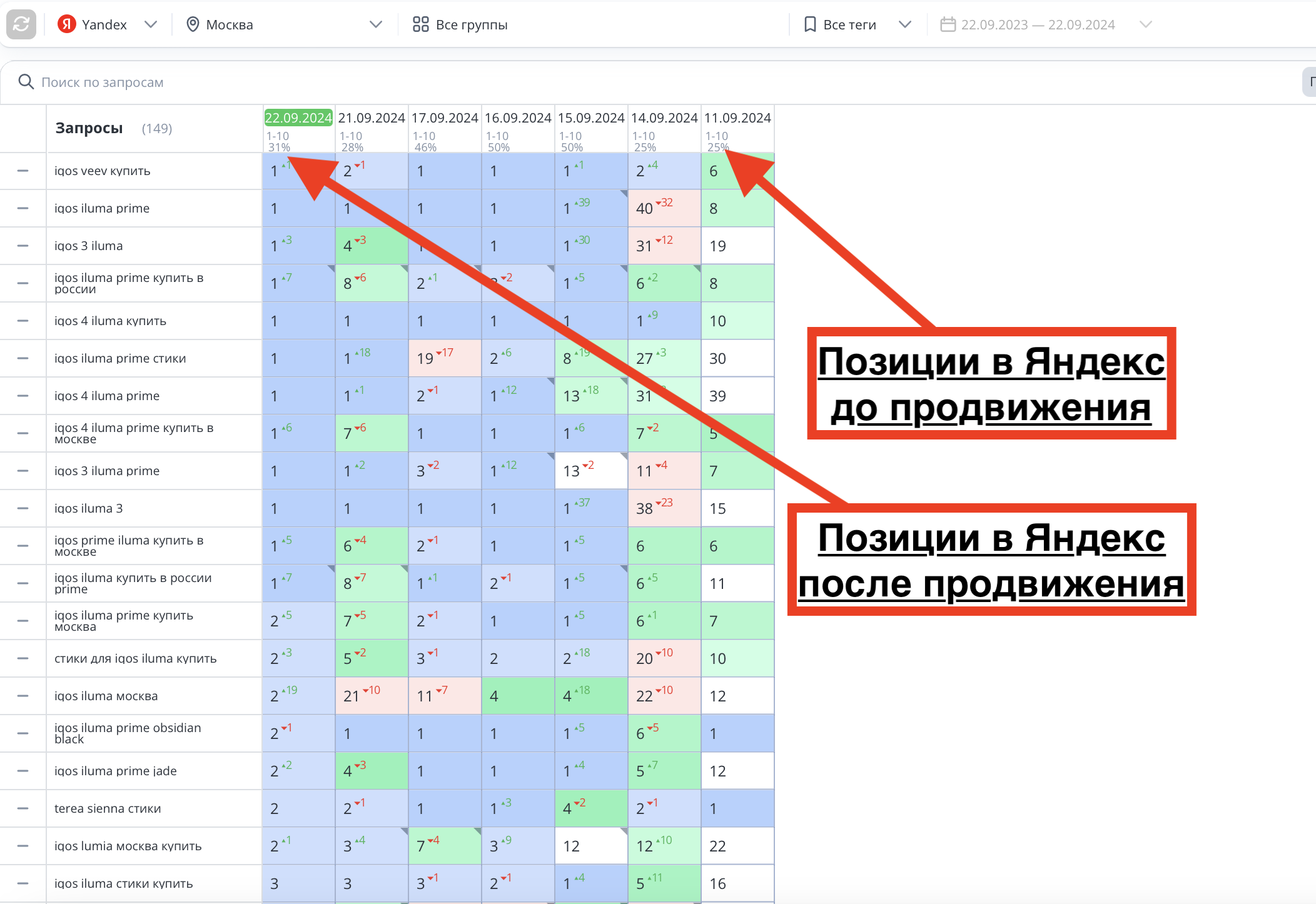Click the query iqos prime iluma купить в москве

point(129,546)
